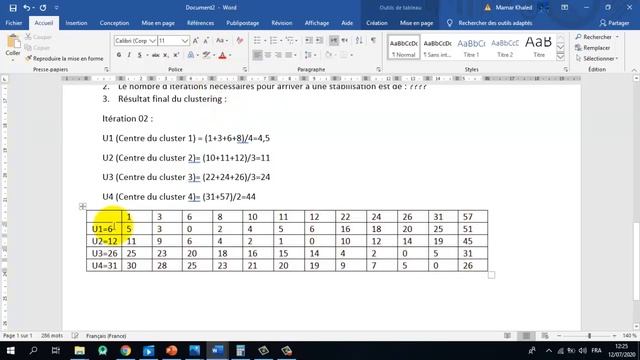Viewport: 640px width, 360px height.
Task: Toggle underline formatting (S)
Action: pos(139,55)
